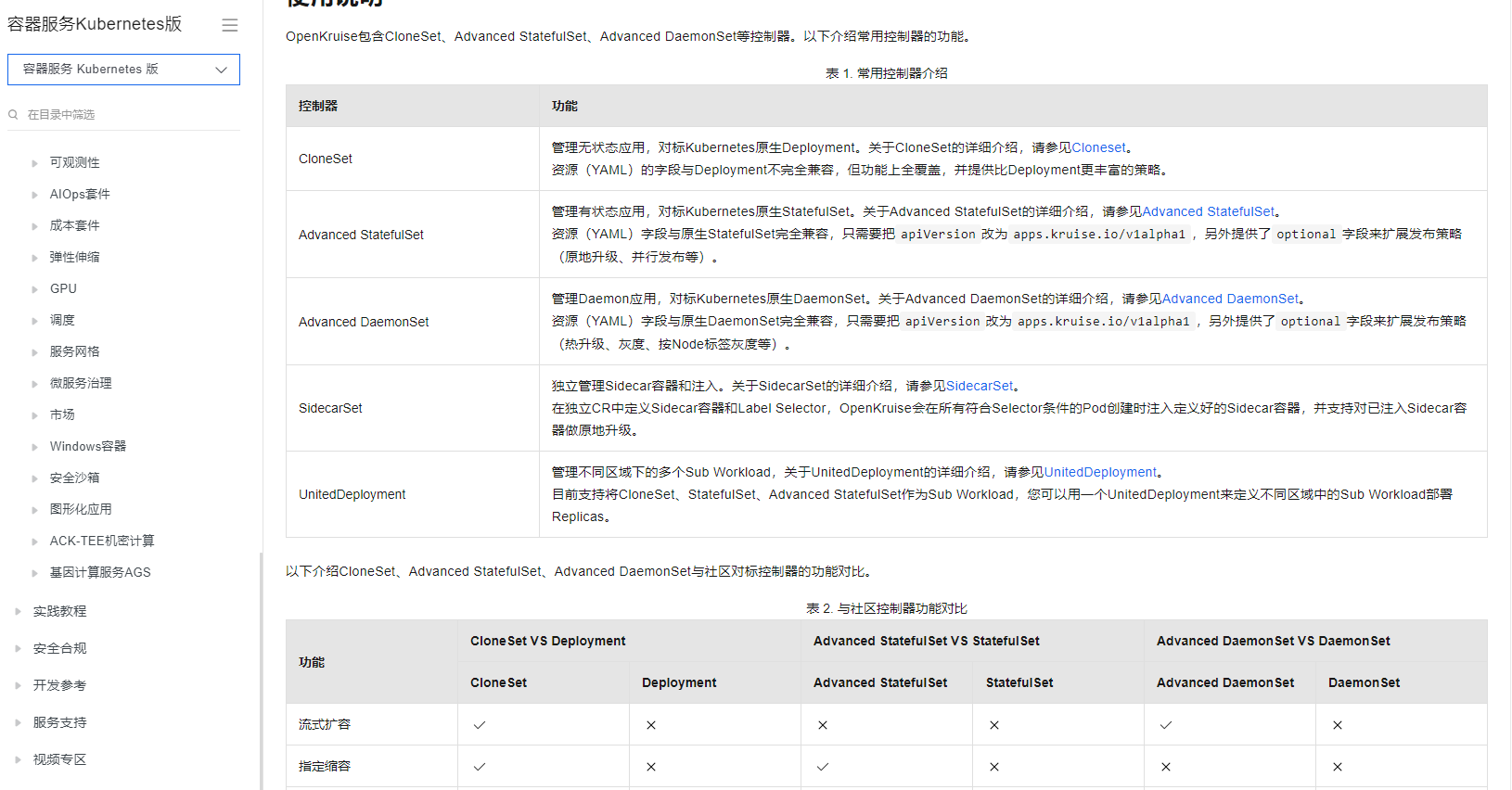The width and height of the screenshot is (1512, 790).
Task: Click the sidebar vertical scrollbar
Action: coord(261,669)
